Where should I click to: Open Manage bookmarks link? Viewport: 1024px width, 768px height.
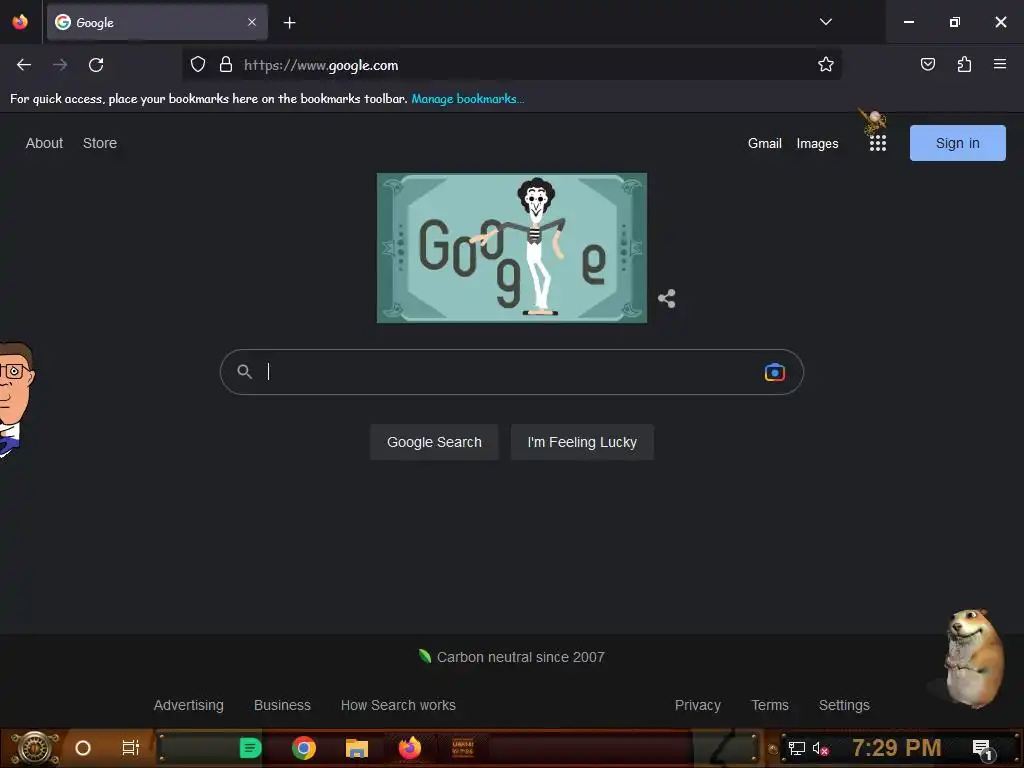[x=467, y=99]
